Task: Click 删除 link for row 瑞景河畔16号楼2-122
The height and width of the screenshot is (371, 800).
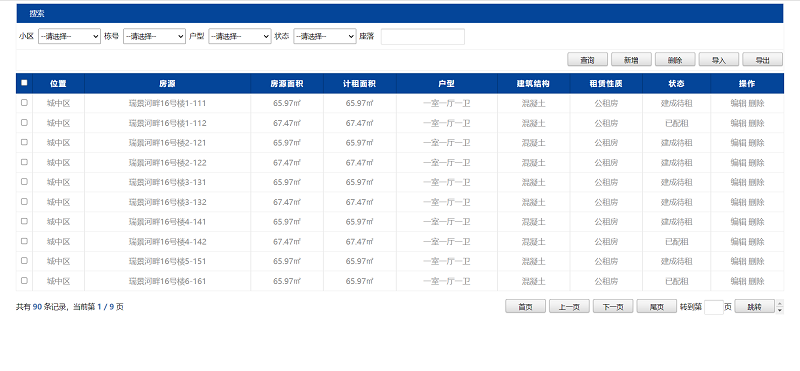Action: 756,163
